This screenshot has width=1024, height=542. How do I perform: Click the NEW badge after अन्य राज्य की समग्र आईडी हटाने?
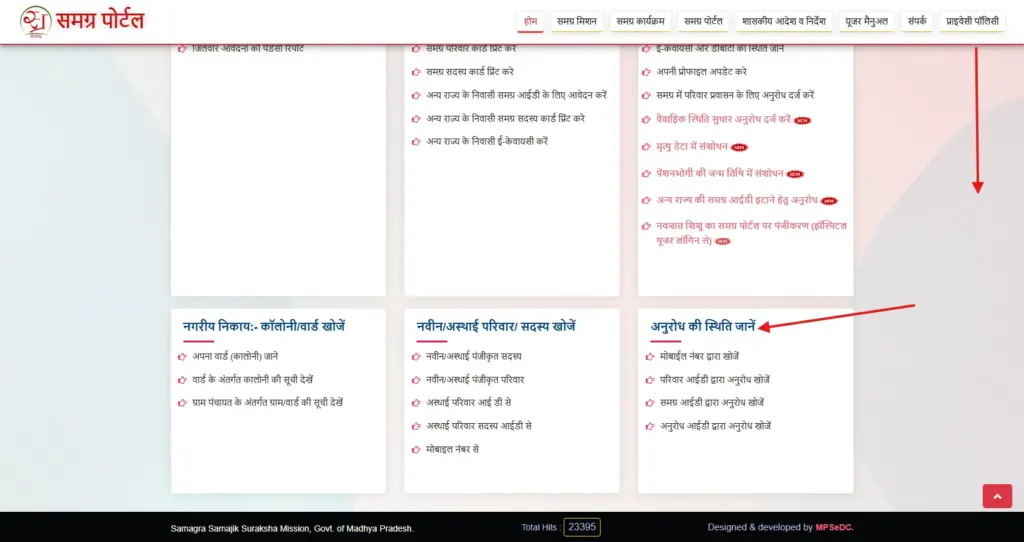coord(829,201)
